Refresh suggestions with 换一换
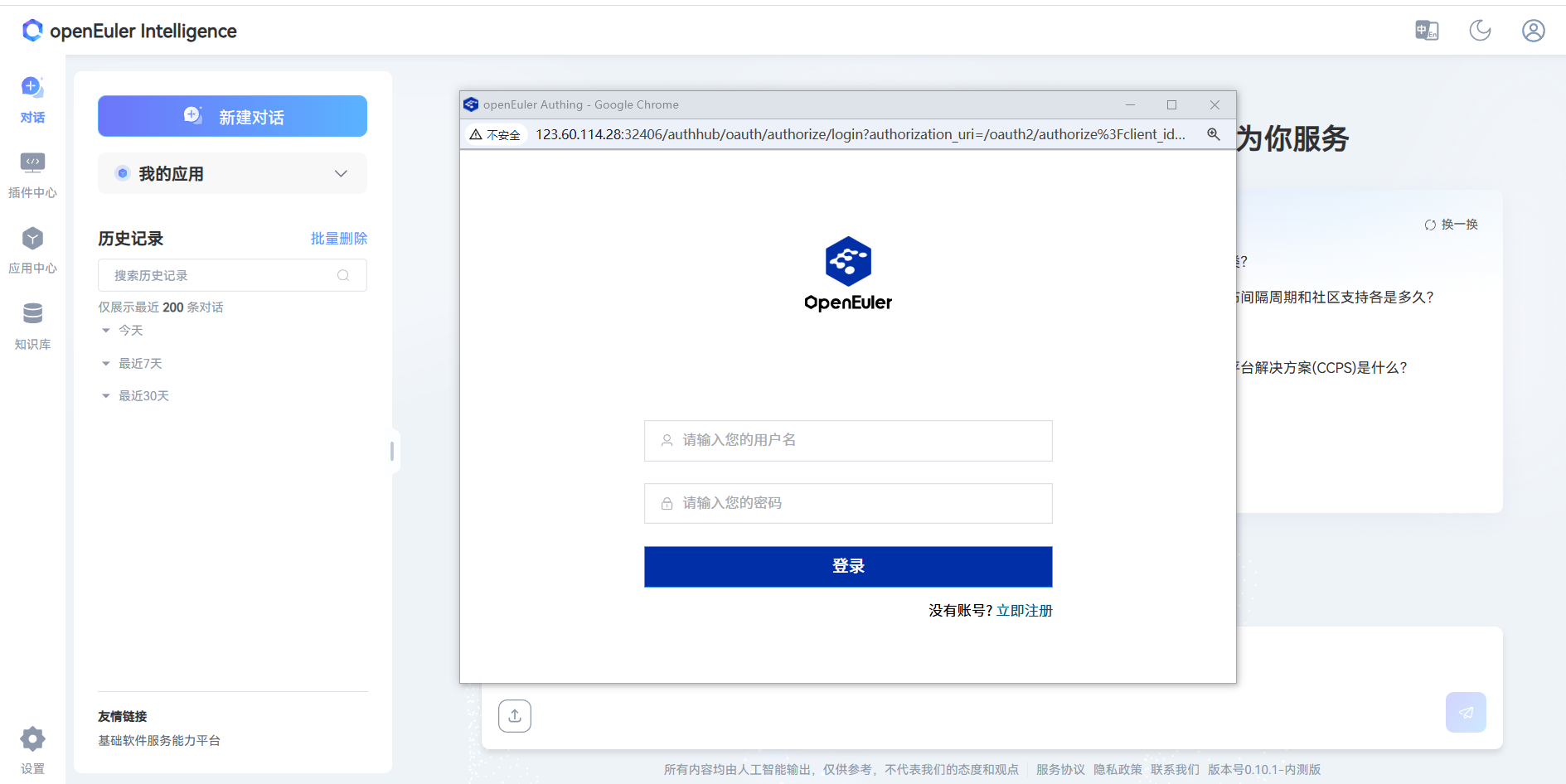This screenshot has width=1566, height=784. pos(1451,225)
